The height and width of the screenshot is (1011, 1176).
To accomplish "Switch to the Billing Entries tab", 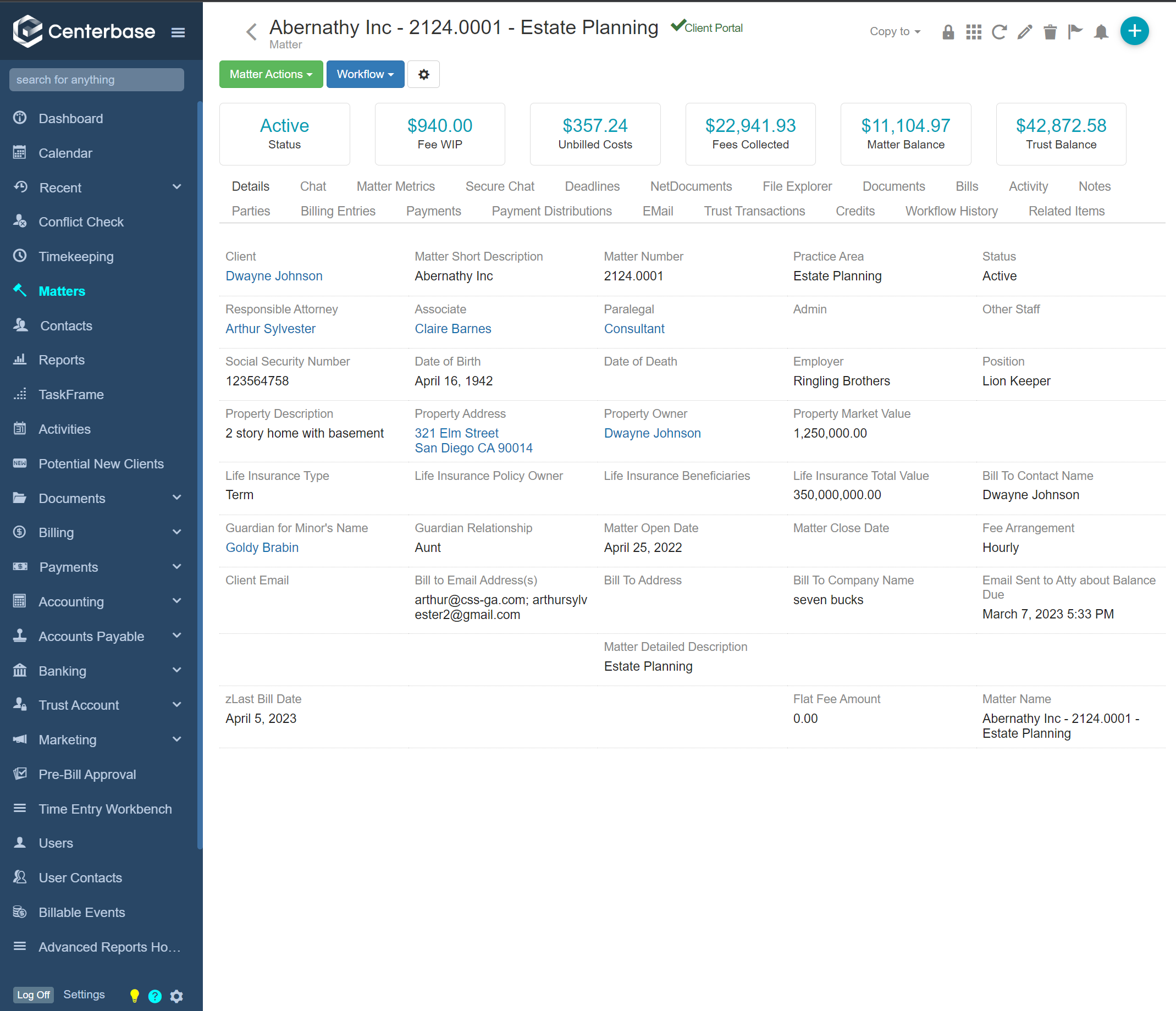I will tap(337, 211).
